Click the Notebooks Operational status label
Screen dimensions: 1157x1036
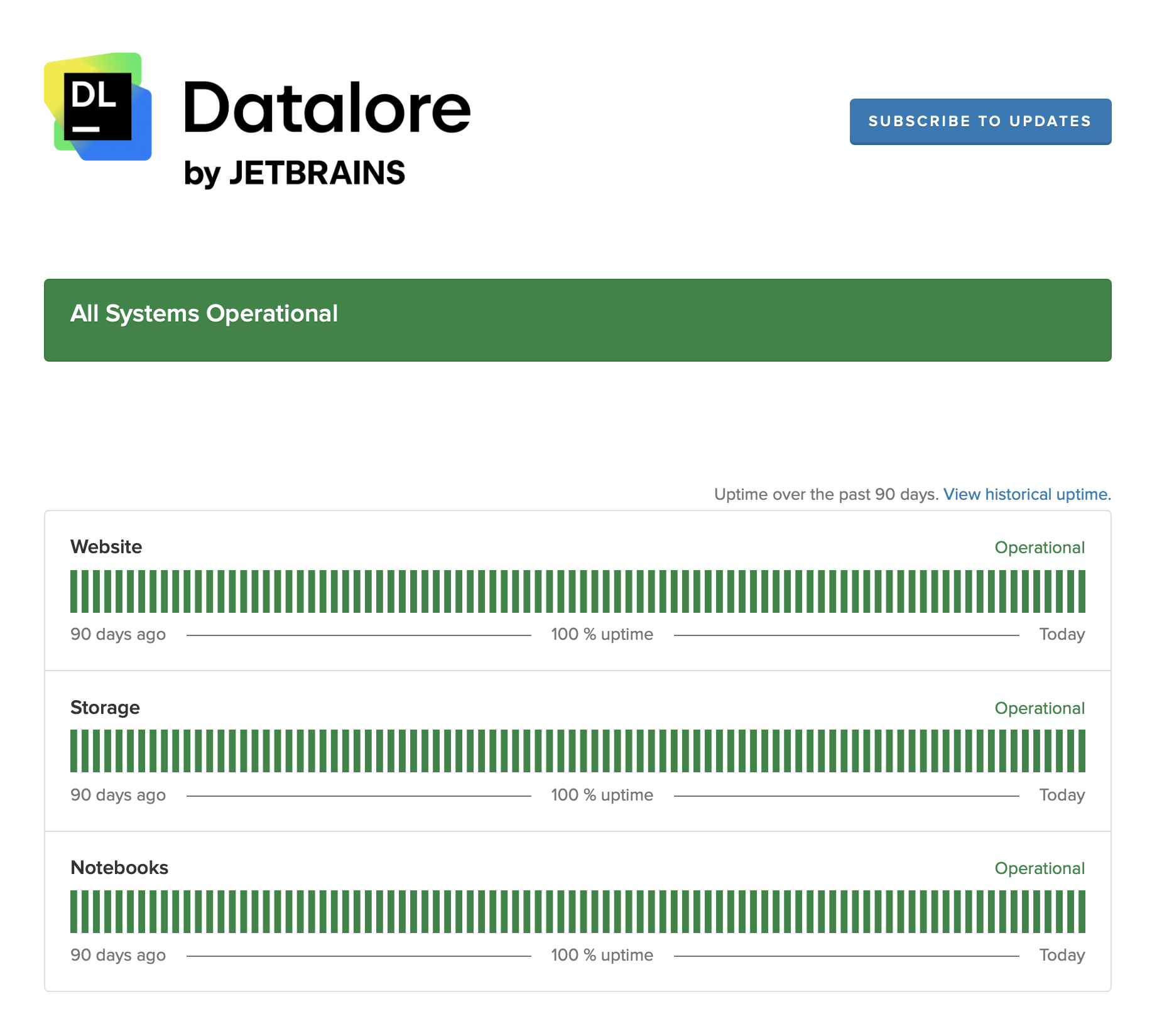coord(1040,868)
